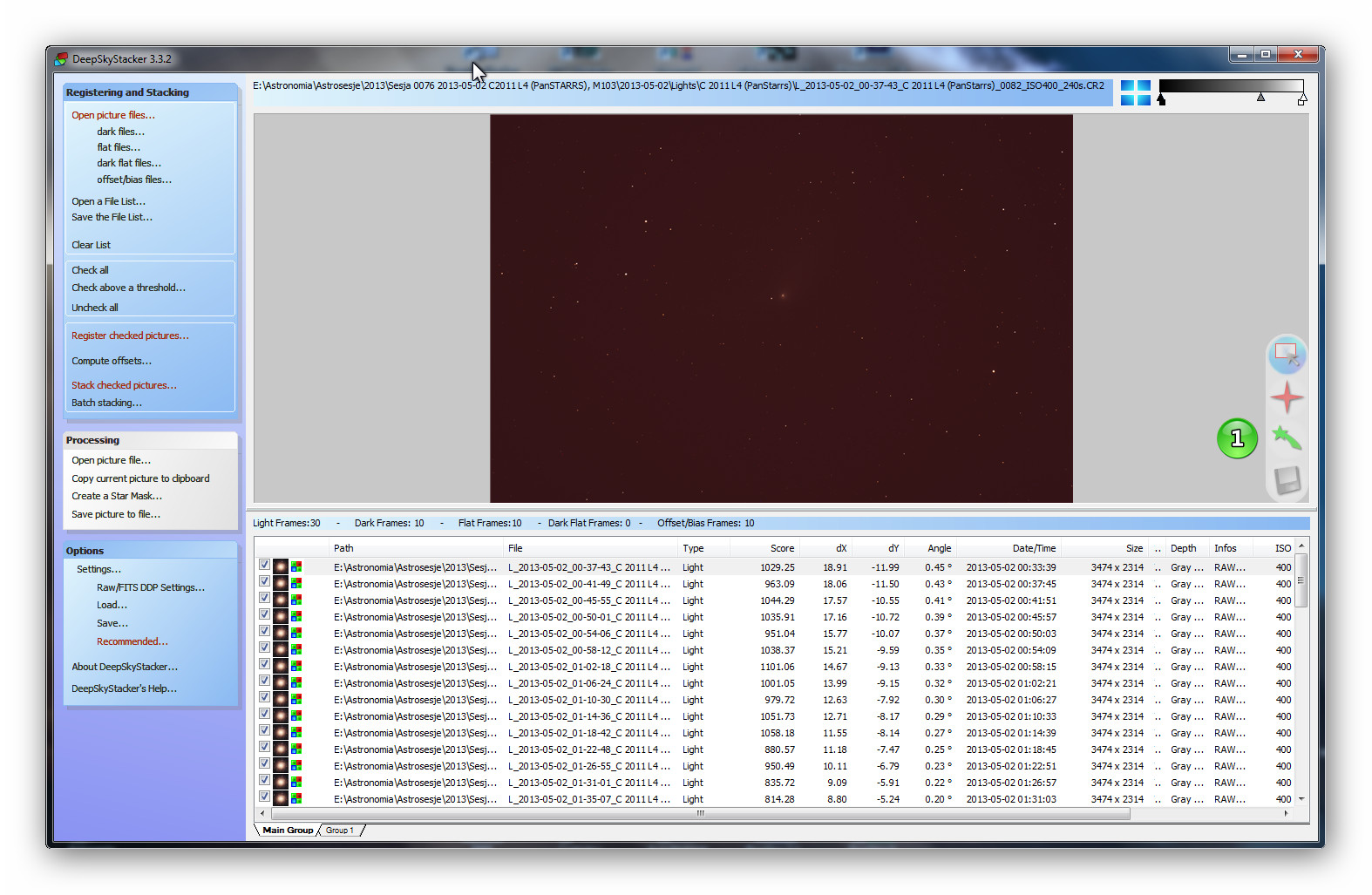The height and width of the screenshot is (895, 1372).
Task: Click the RGB icon of the 01-06-24 row
Action: 296,682
